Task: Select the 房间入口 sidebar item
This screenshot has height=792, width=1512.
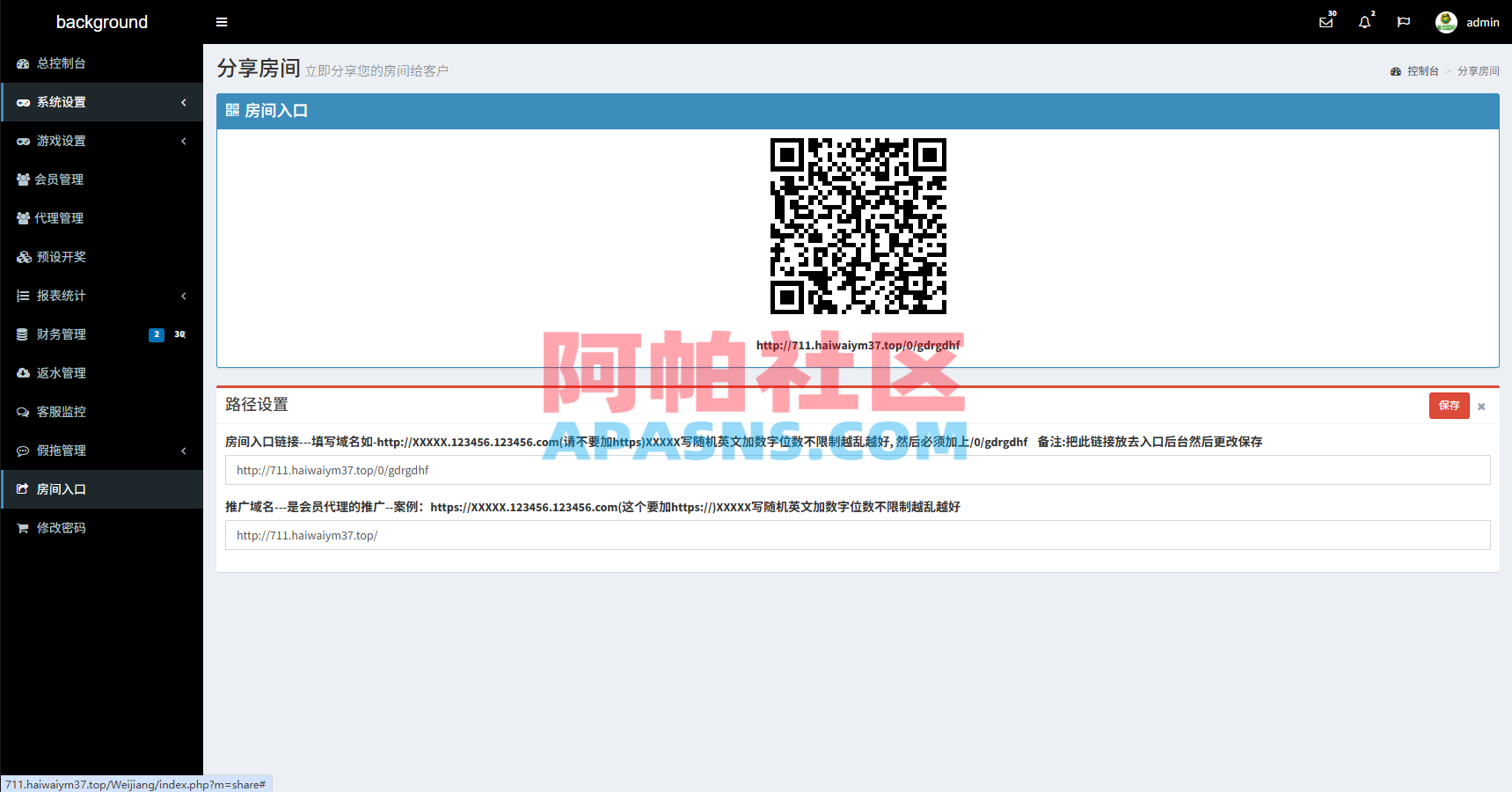Action: coord(102,489)
